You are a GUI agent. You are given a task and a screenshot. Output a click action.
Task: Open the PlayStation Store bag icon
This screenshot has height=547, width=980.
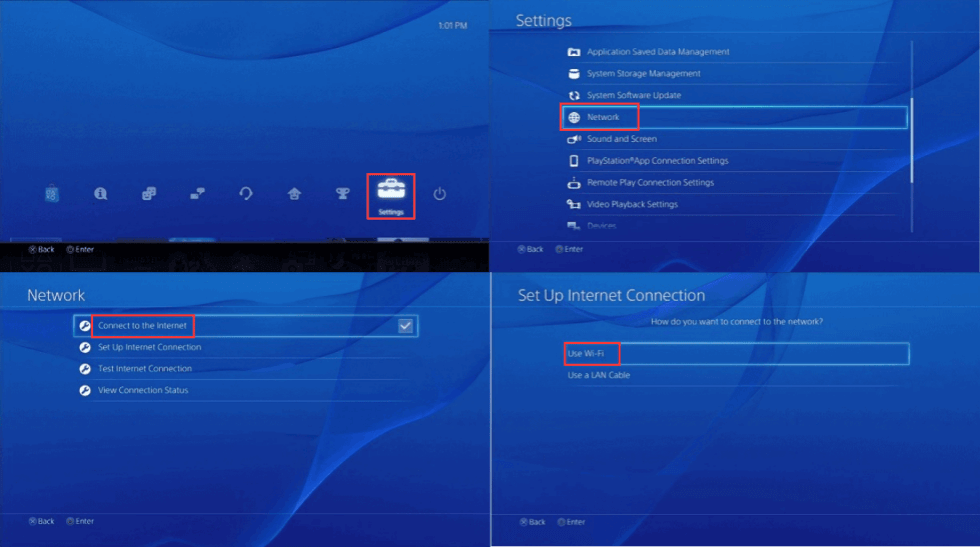click(x=52, y=194)
